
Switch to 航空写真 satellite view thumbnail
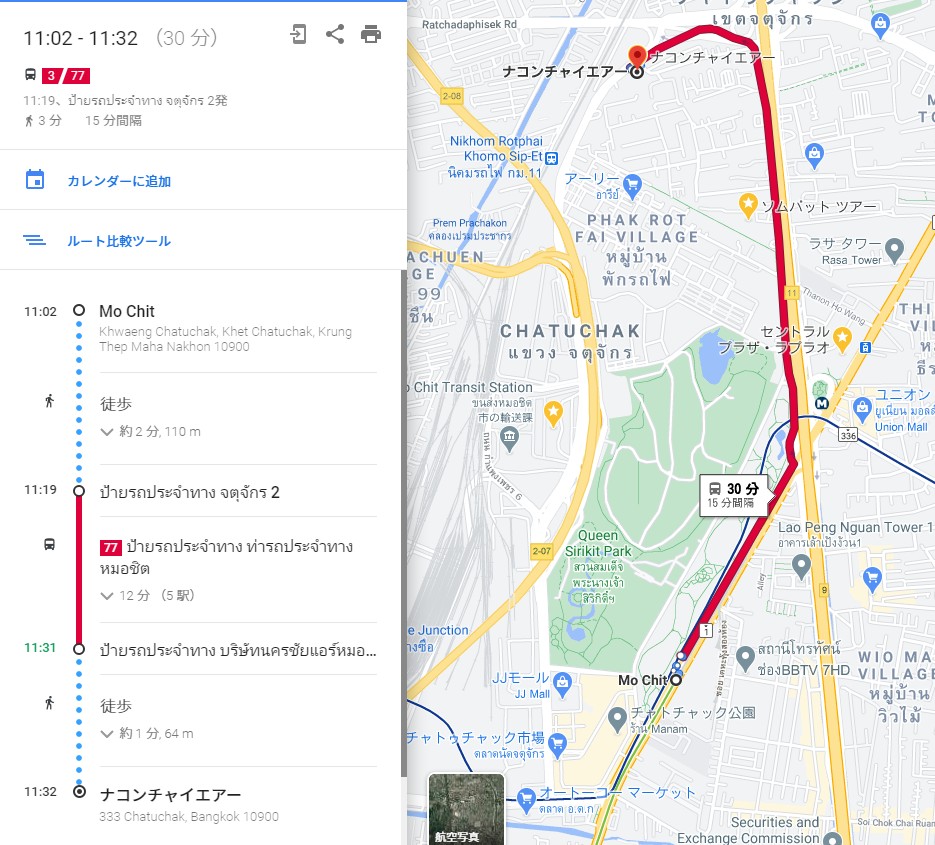pyautogui.click(x=466, y=809)
